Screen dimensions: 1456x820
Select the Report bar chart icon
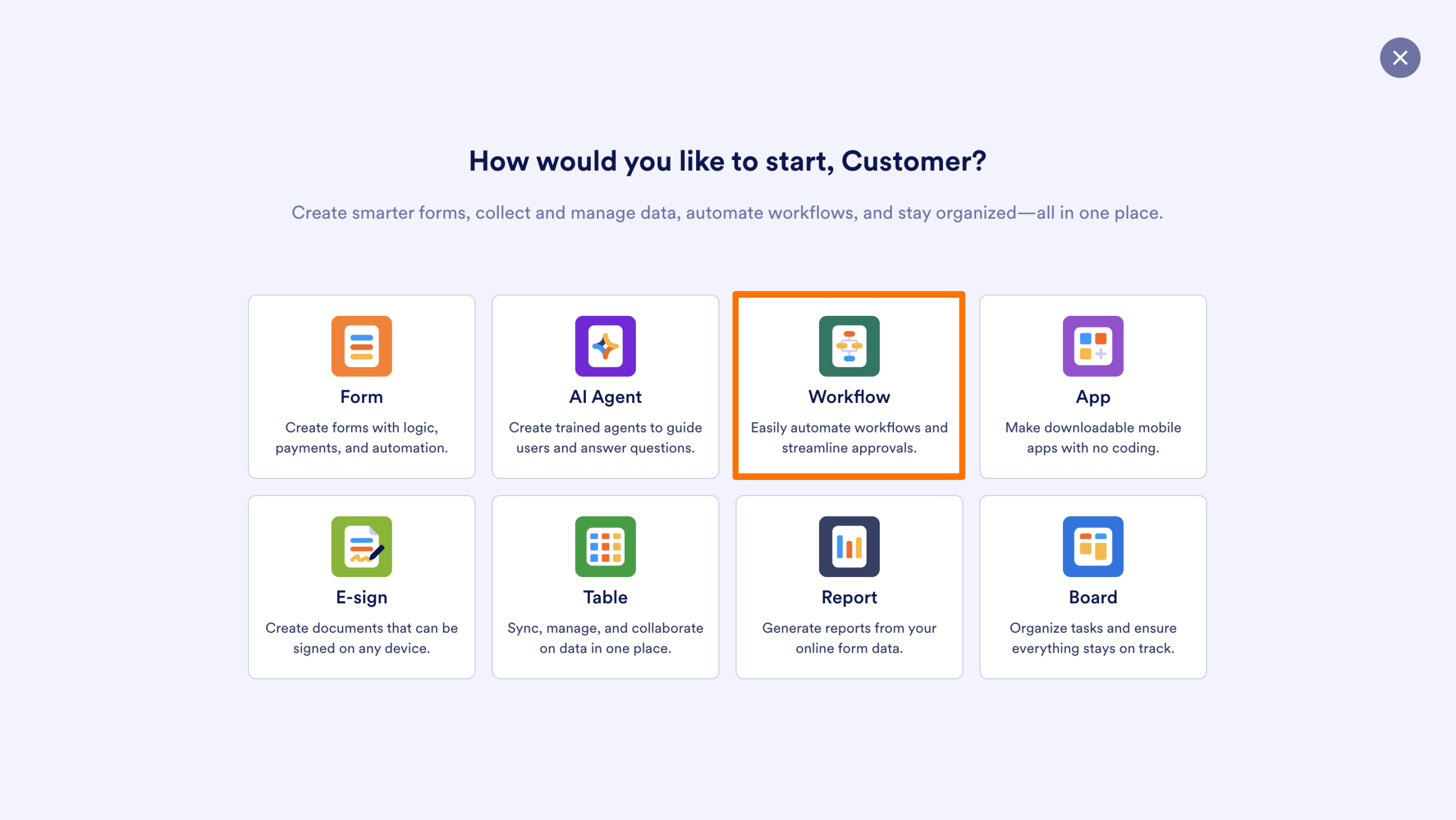click(849, 547)
